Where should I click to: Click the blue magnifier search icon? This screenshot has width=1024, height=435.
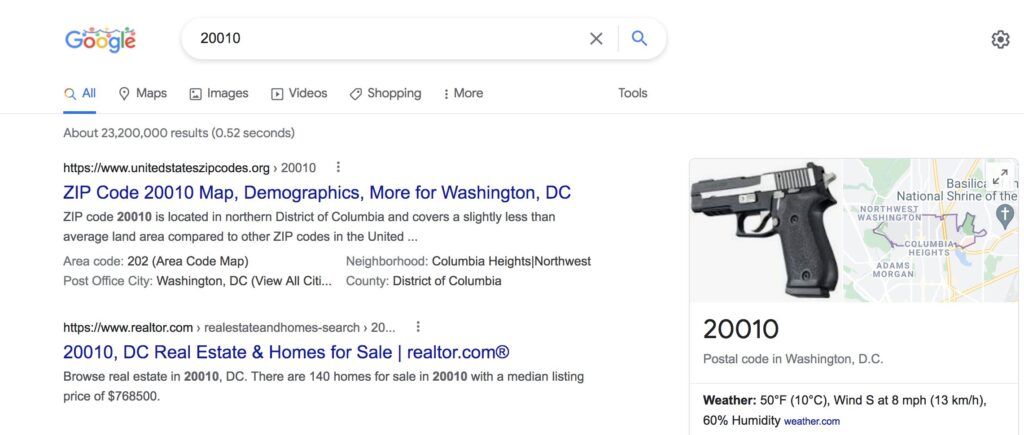[x=639, y=39]
